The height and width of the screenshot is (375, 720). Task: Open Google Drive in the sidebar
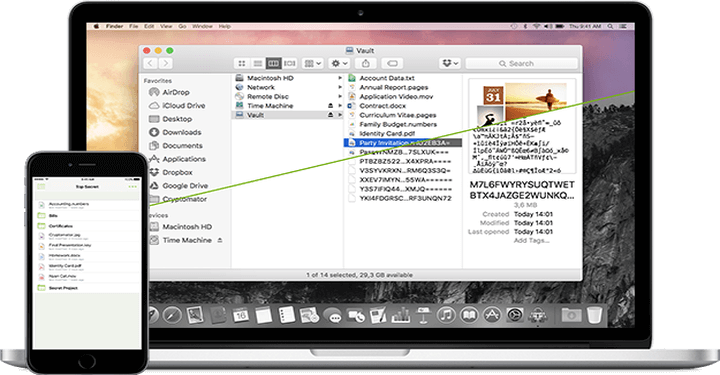[179, 185]
